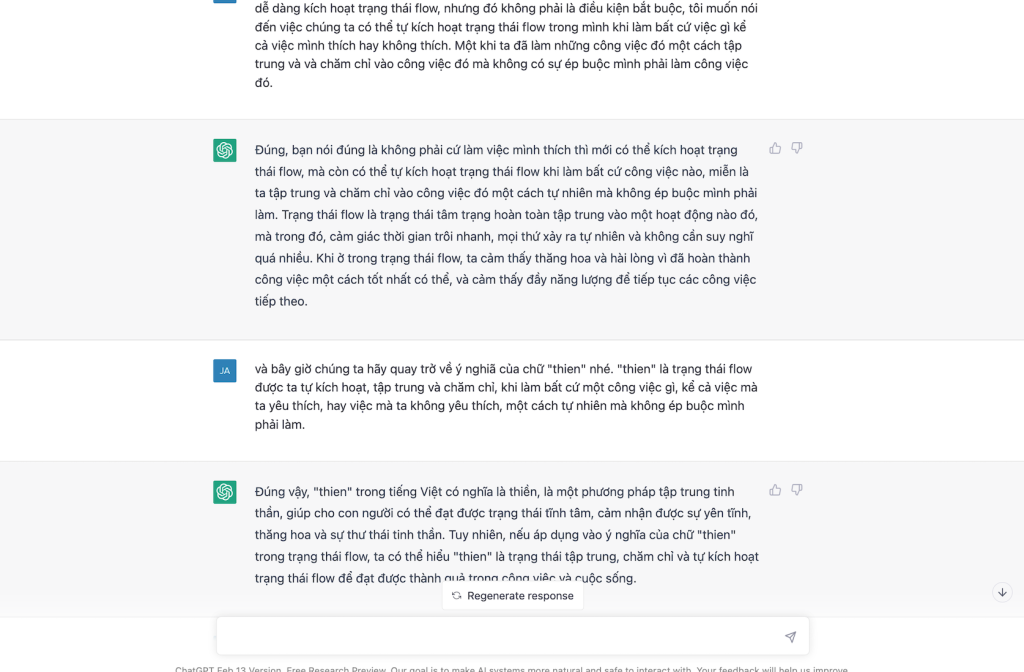This screenshot has width=1024, height=672.
Task: Focus the message input box
Action: click(x=500, y=637)
